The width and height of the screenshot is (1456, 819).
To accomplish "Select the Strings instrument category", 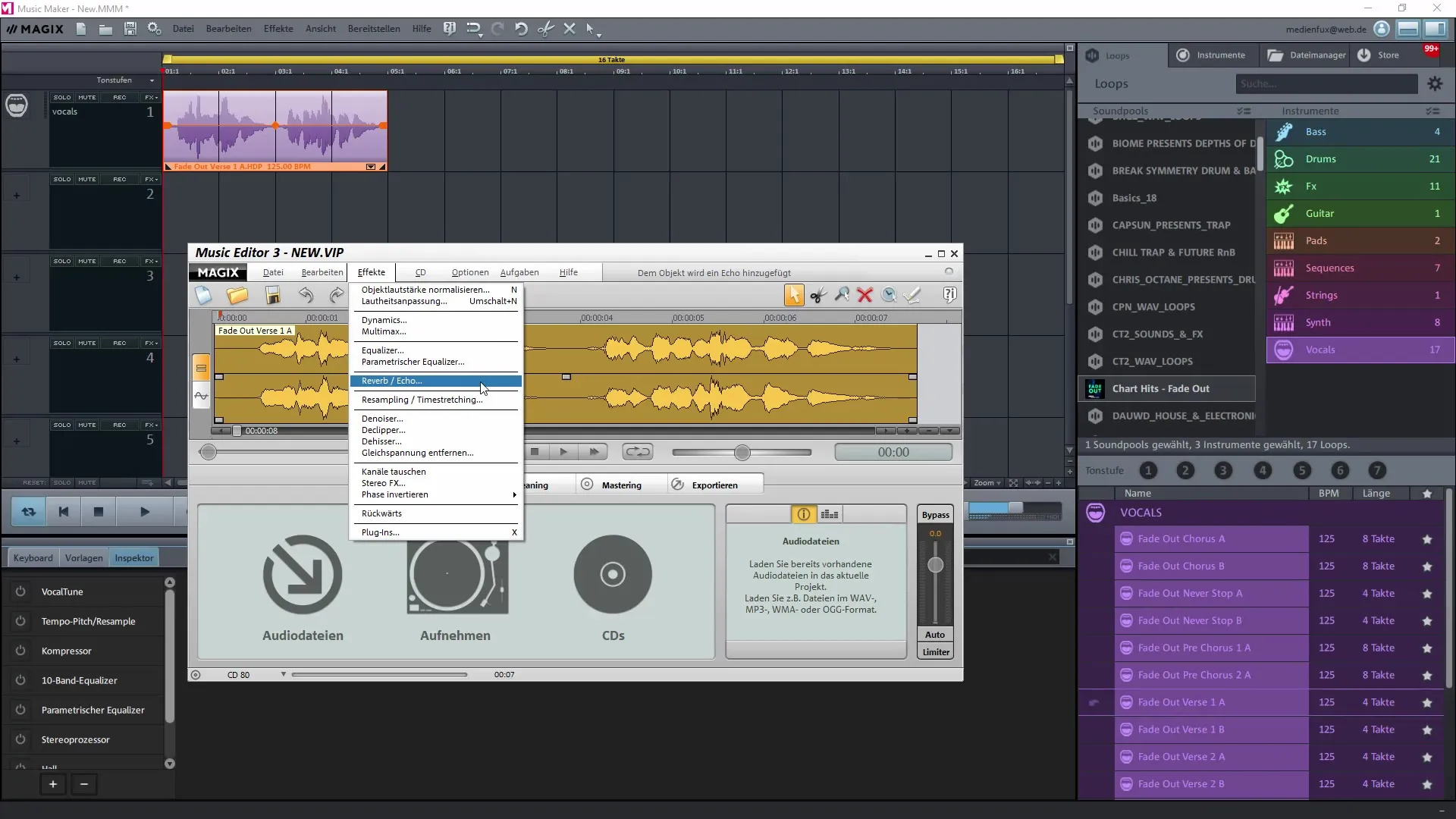I will pos(1360,296).
